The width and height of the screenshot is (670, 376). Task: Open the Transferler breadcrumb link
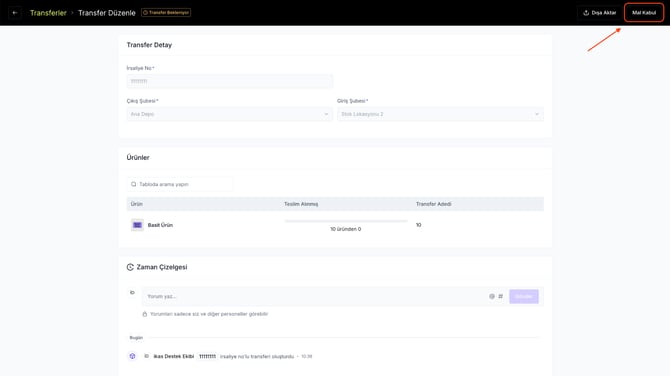point(48,13)
